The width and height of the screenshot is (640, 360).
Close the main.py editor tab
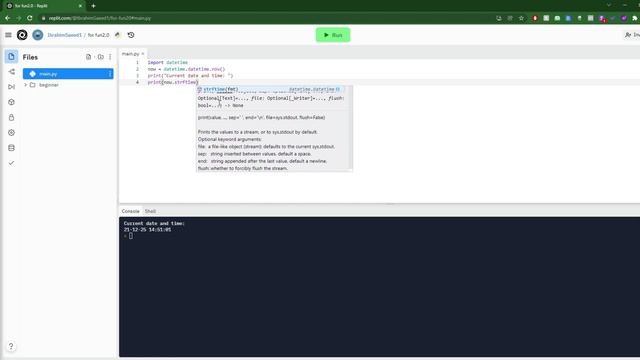point(143,54)
